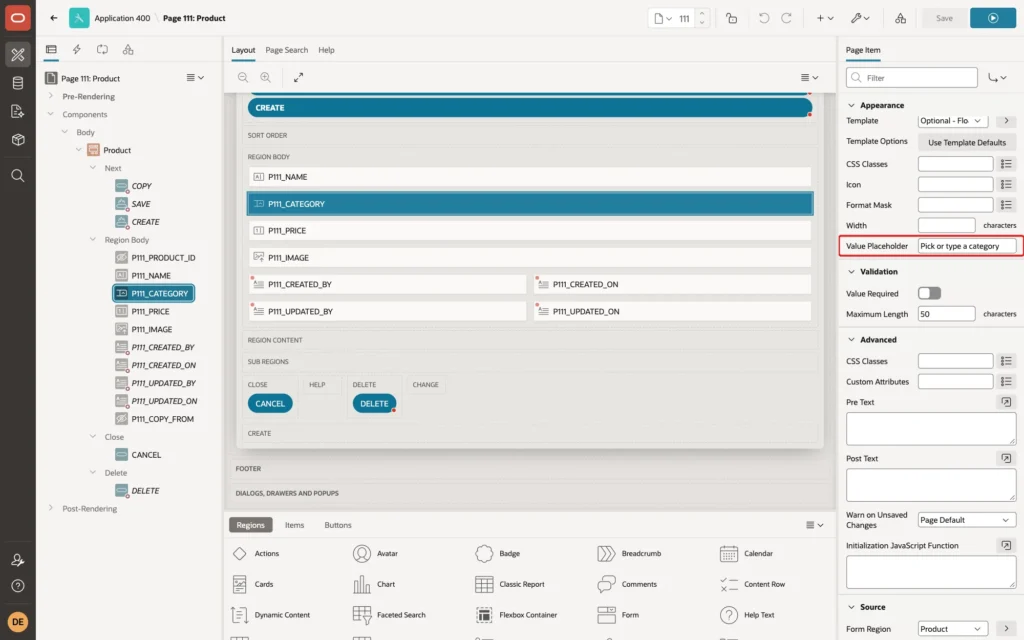The width and height of the screenshot is (1024, 640).
Task: Select the Page Search tab
Action: click(x=286, y=50)
